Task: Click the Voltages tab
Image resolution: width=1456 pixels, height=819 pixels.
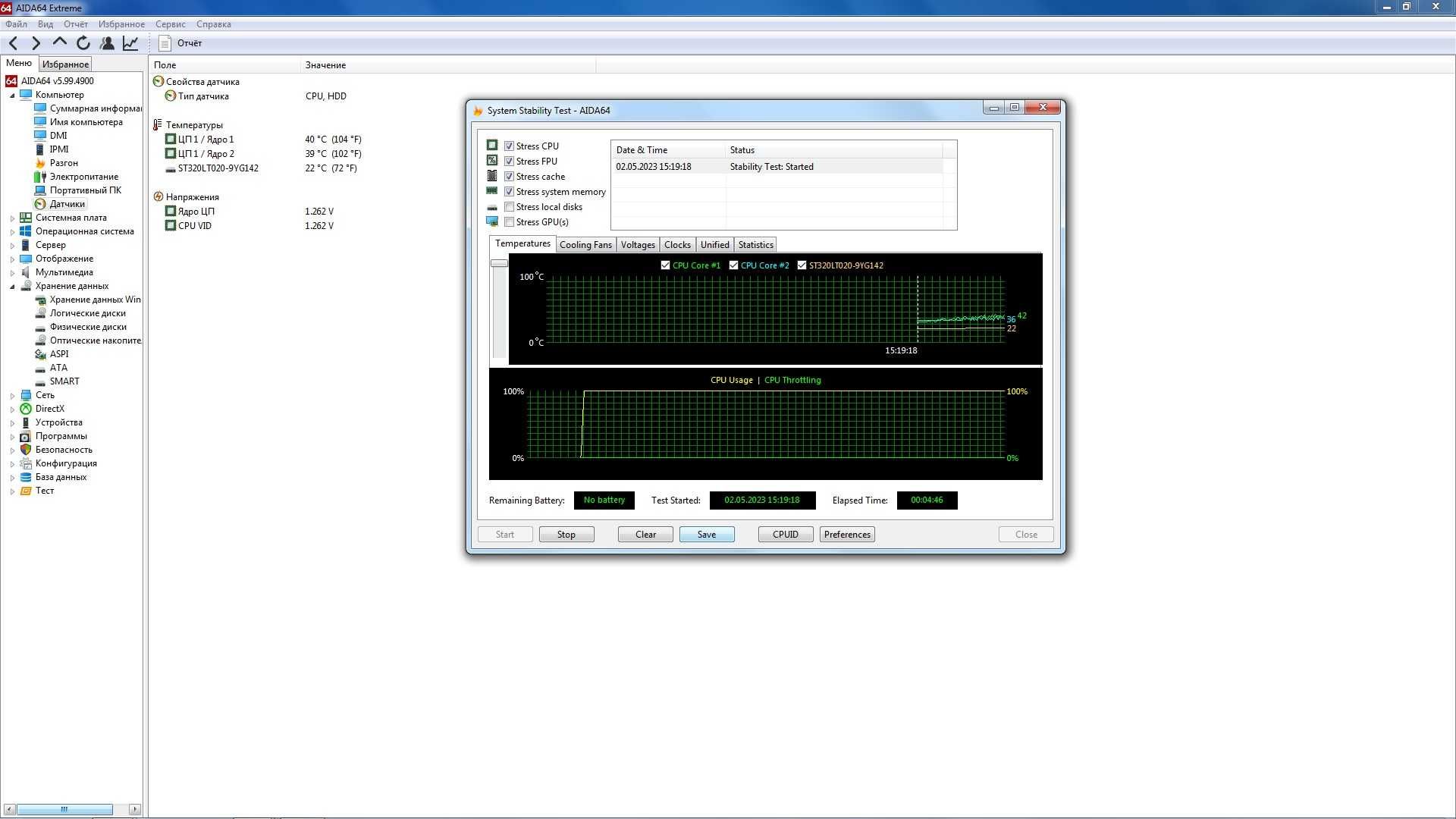Action: point(638,245)
